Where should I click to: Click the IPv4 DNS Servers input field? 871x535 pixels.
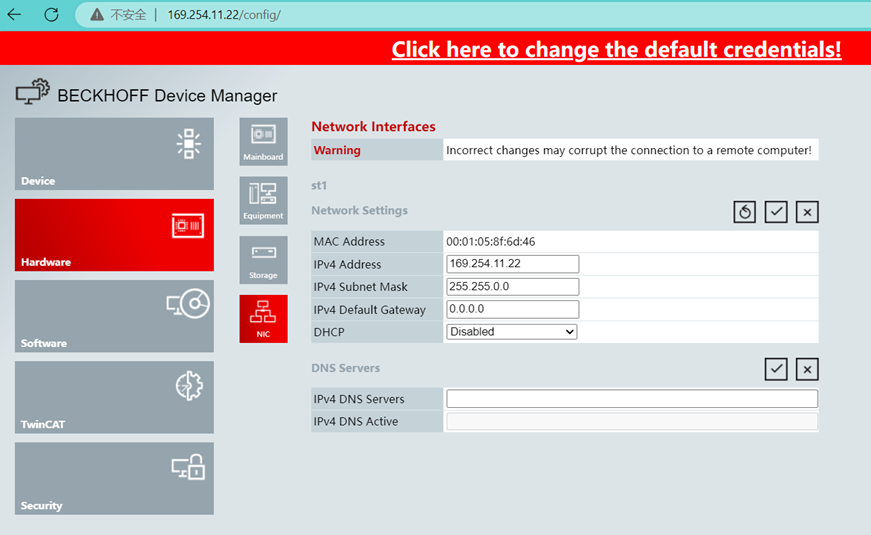tap(632, 399)
